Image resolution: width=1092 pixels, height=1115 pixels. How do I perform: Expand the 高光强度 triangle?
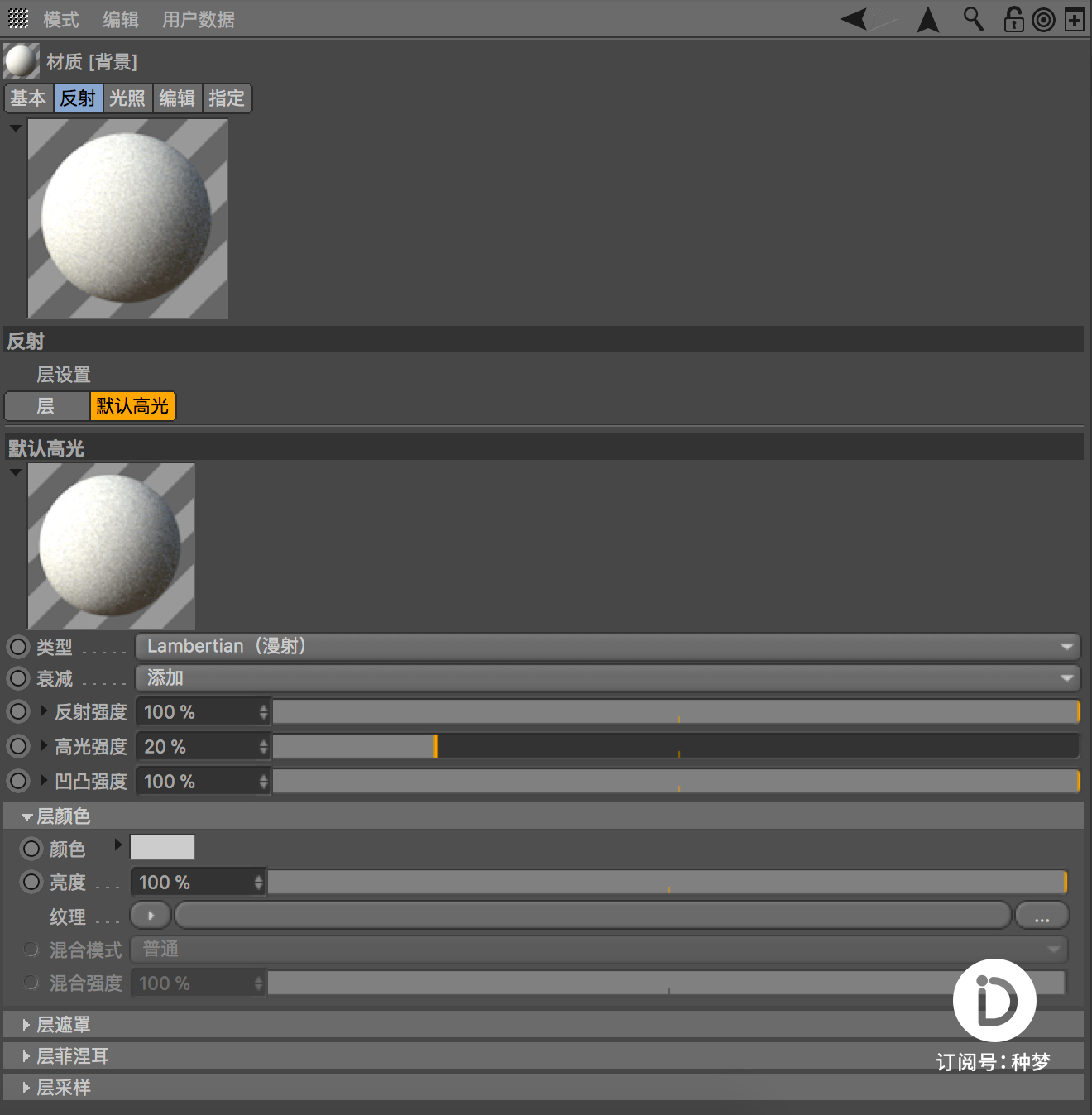[x=44, y=745]
